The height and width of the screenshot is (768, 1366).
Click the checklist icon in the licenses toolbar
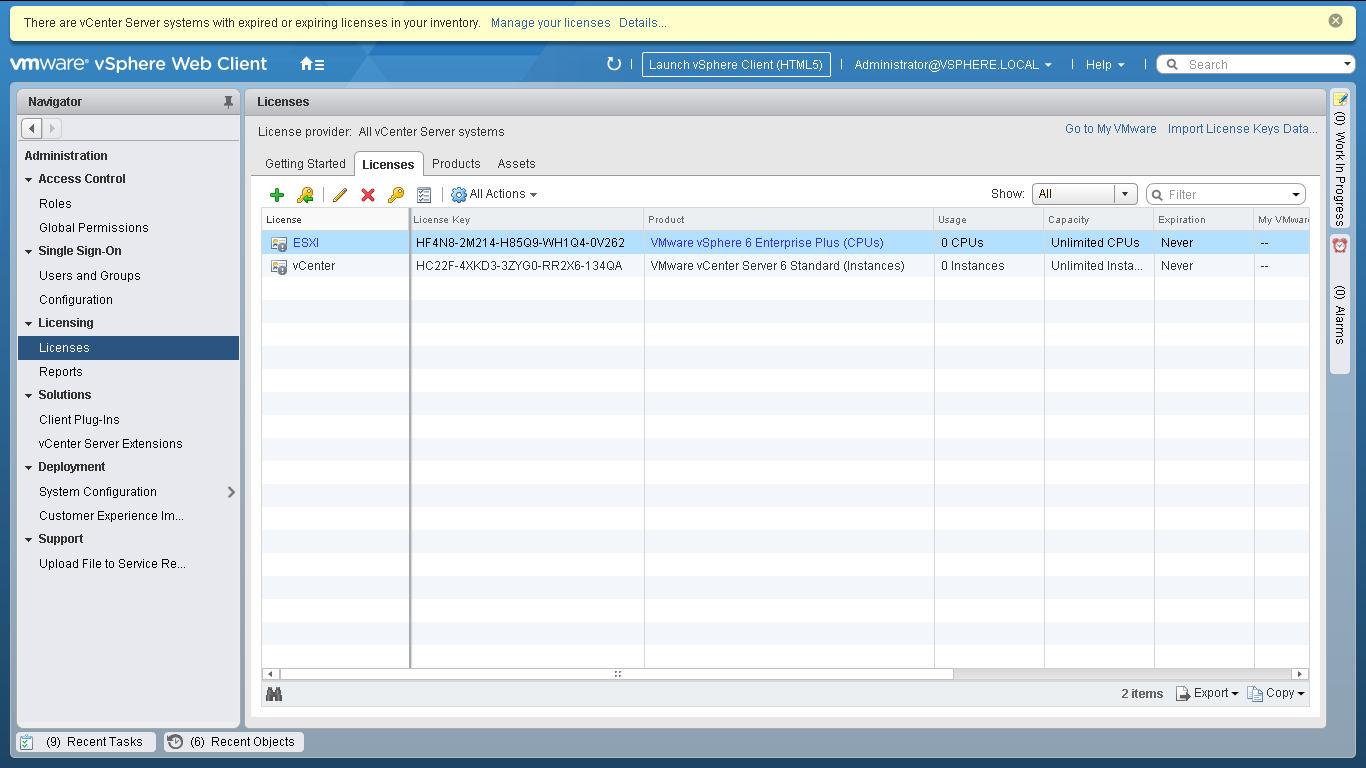point(424,195)
